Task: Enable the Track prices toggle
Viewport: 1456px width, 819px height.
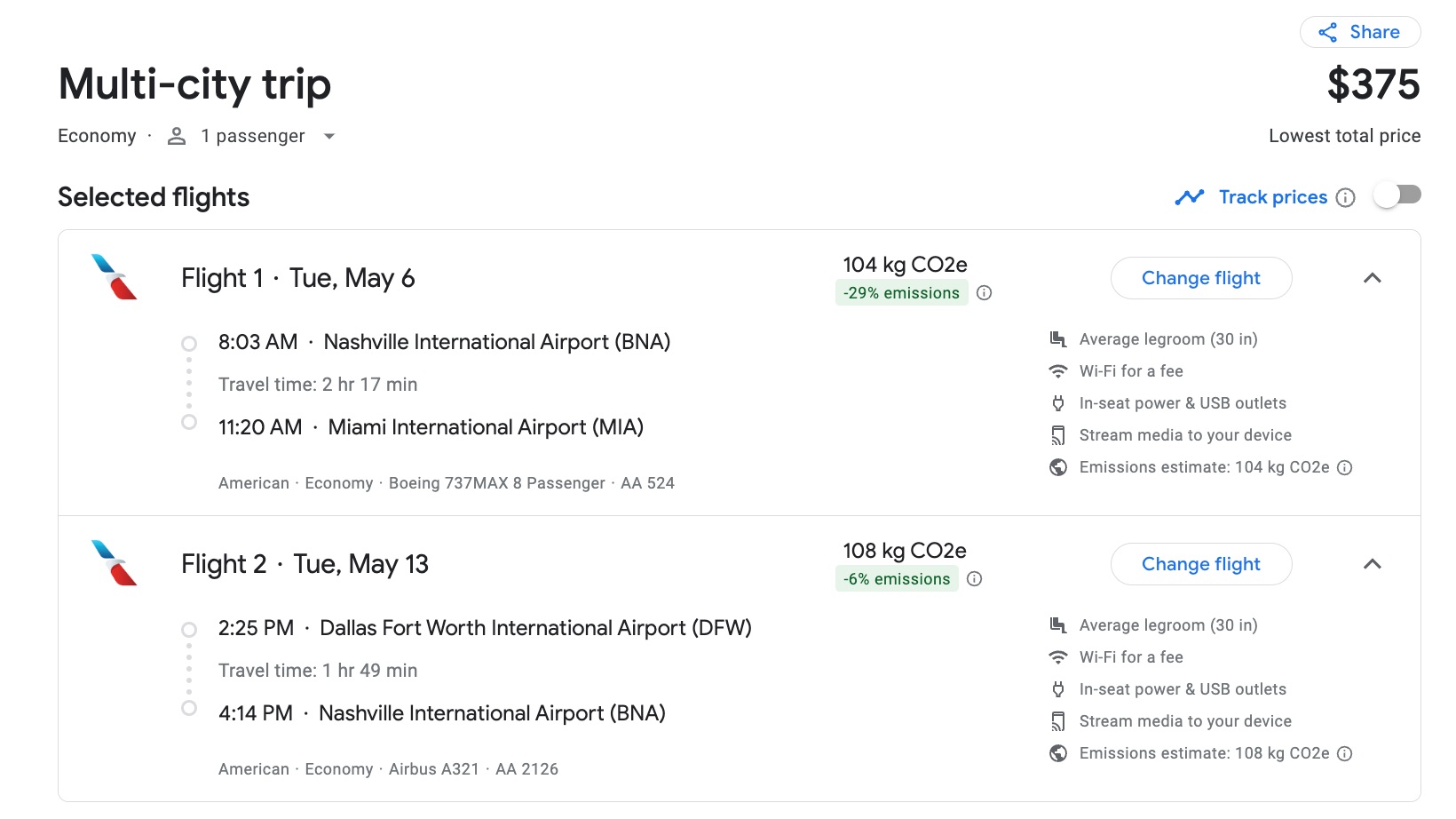Action: 1398,194
